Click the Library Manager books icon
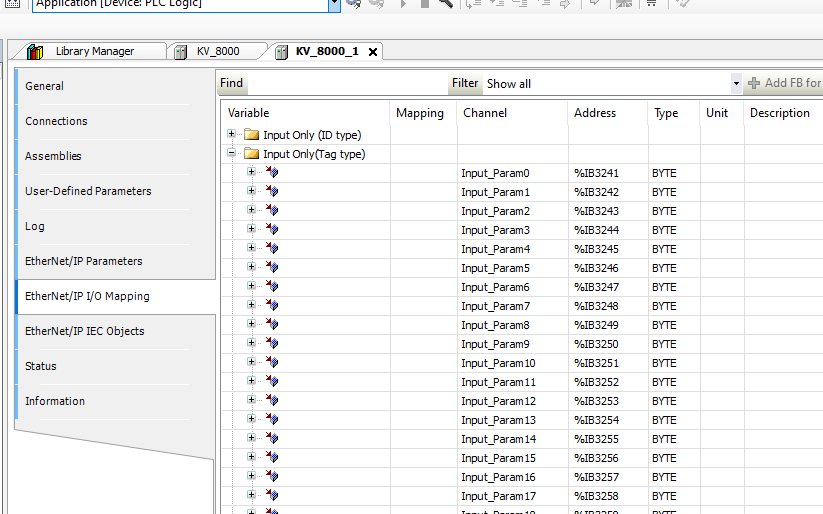This screenshot has width=823, height=514. pyautogui.click(x=35, y=51)
